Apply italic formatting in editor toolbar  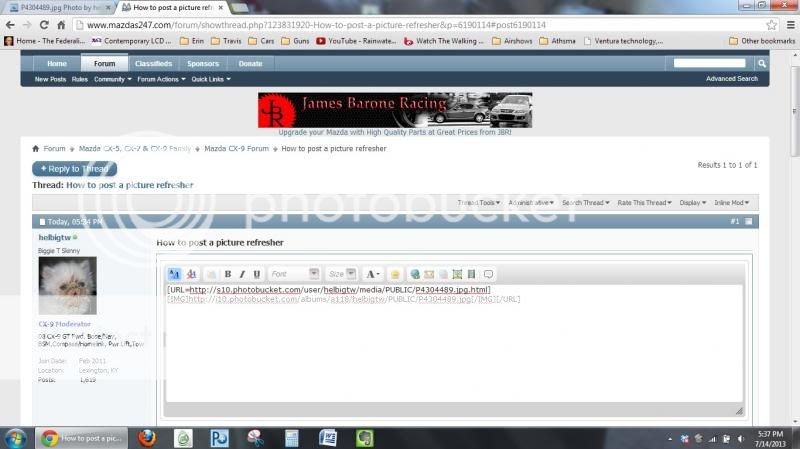pos(242,274)
